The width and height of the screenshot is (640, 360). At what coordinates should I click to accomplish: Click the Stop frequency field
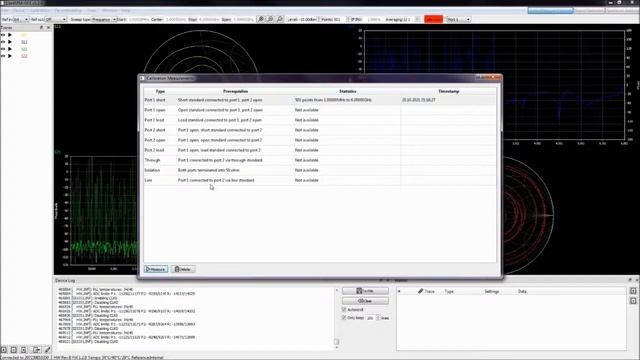[x=209, y=19]
